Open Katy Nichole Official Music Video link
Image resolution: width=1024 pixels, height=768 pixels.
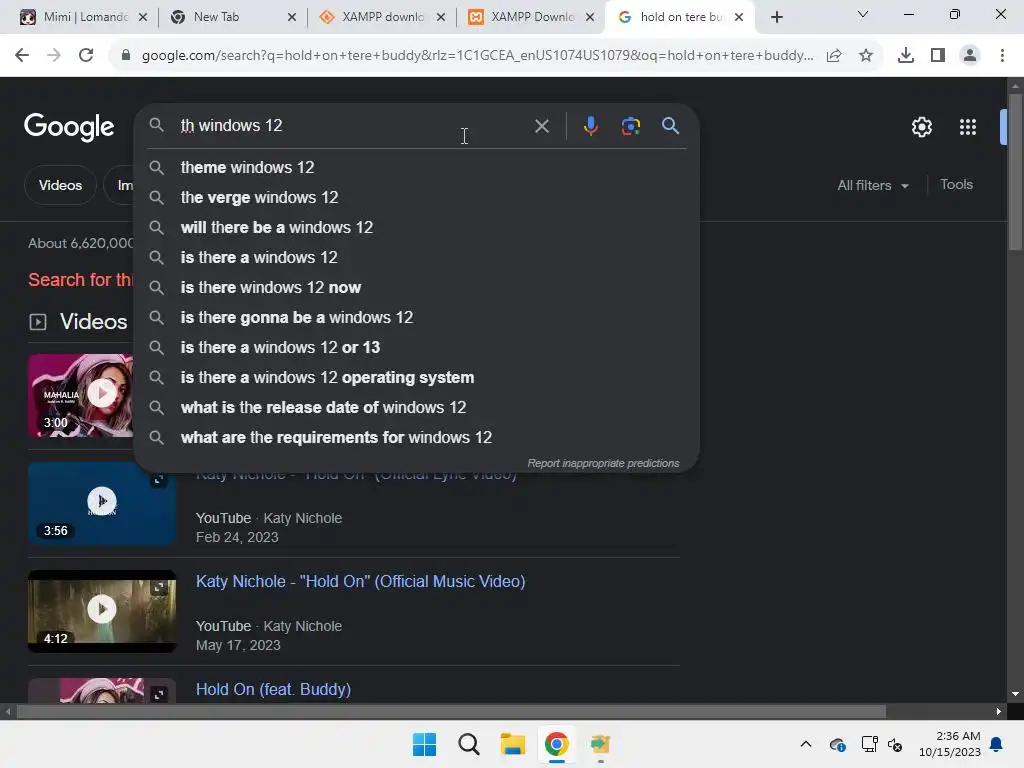360,581
